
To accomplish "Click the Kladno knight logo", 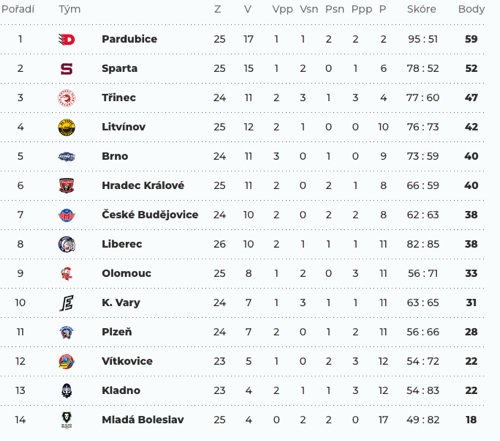I will [x=66, y=391].
